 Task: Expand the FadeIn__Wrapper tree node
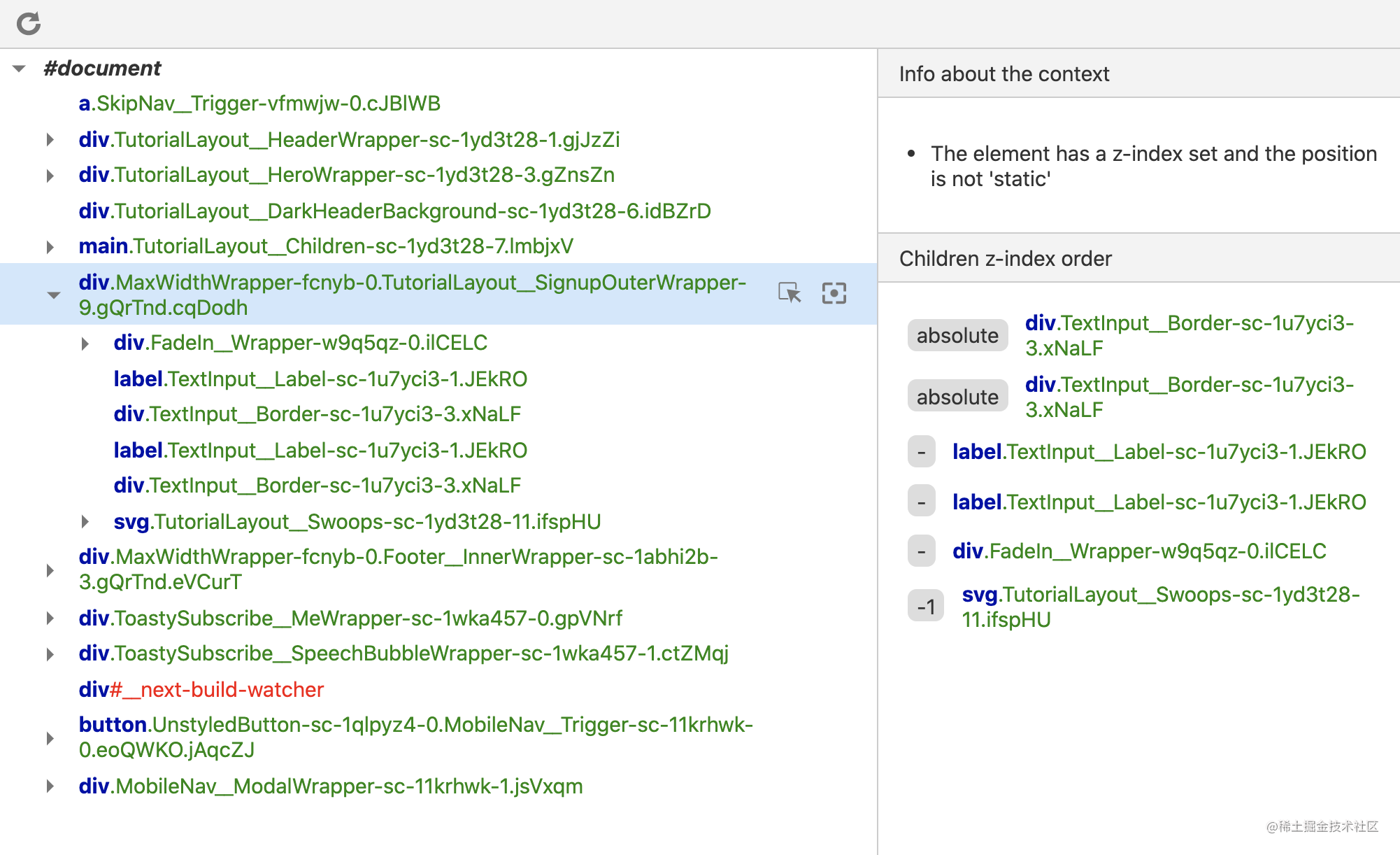(x=85, y=344)
